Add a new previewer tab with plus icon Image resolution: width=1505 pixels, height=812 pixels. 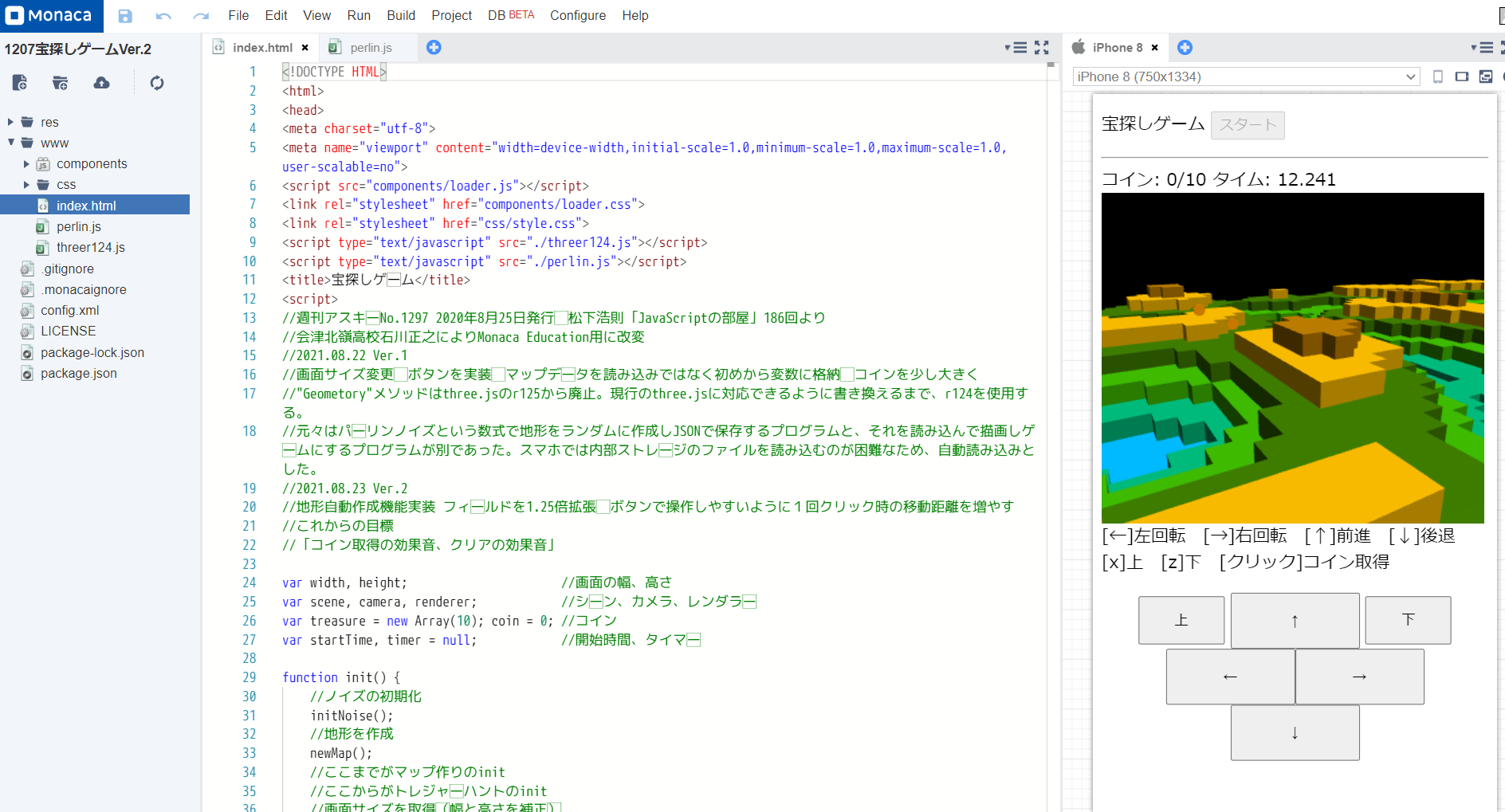(x=1185, y=47)
